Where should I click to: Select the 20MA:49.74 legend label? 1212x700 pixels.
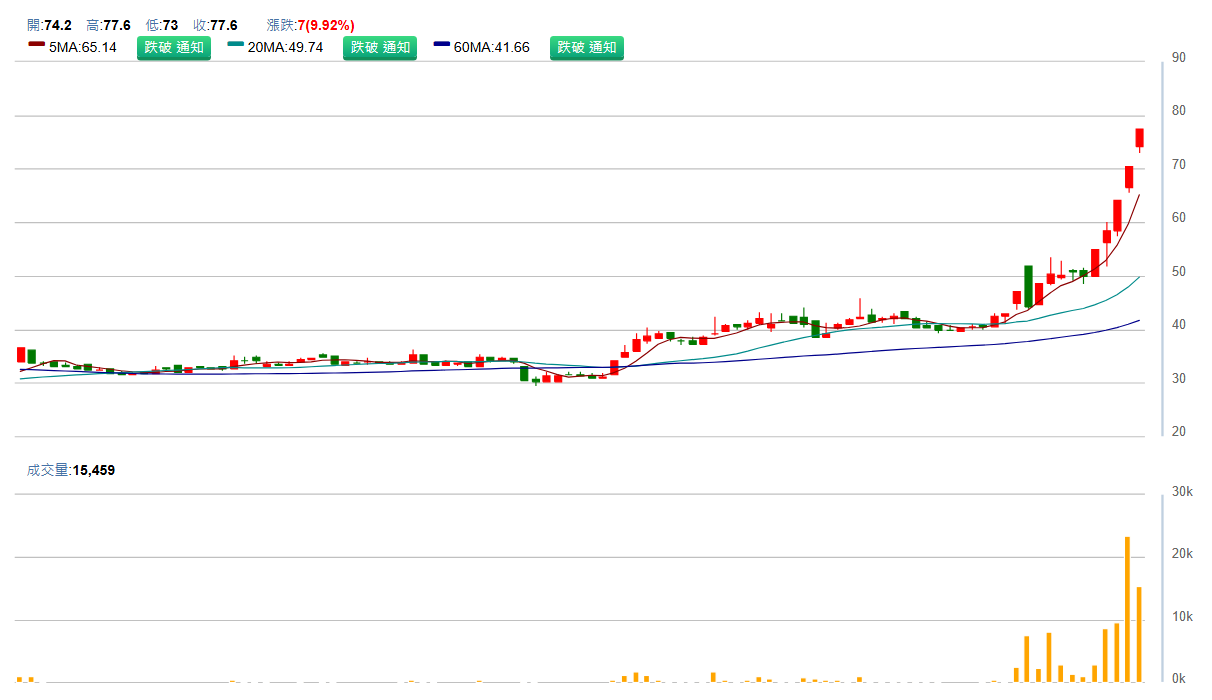point(285,47)
